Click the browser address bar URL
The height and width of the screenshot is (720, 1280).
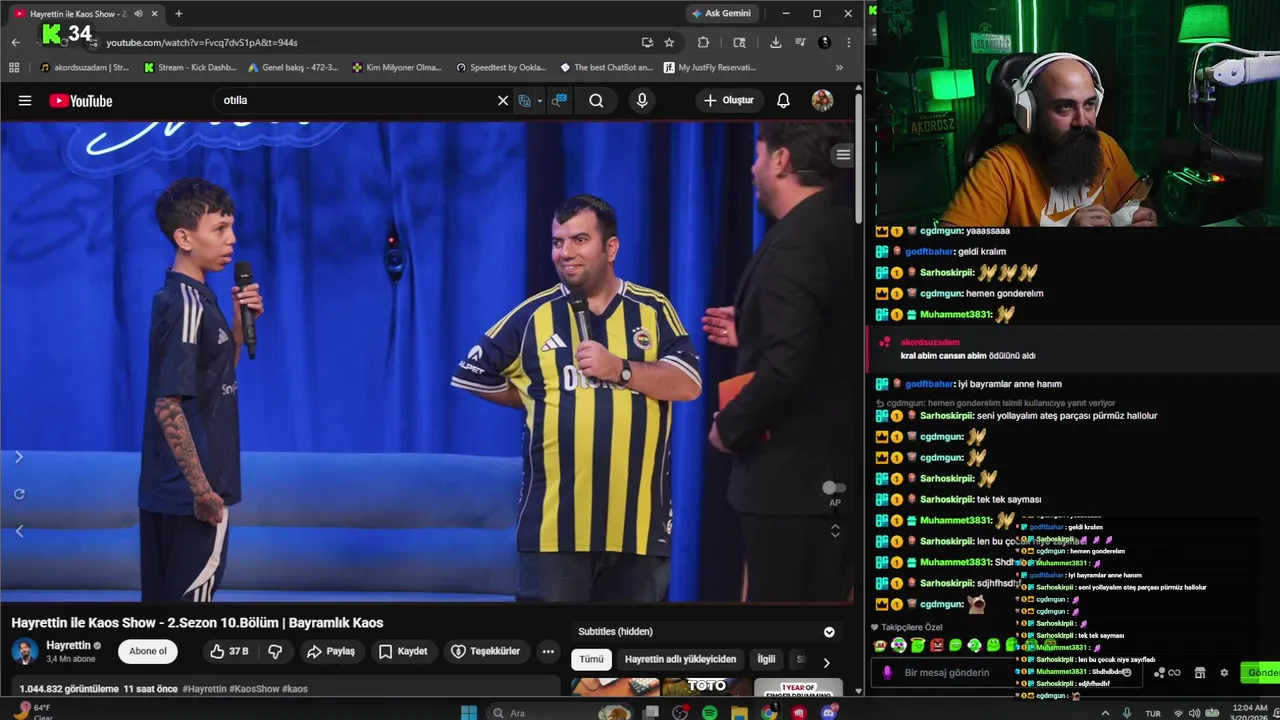coord(202,42)
